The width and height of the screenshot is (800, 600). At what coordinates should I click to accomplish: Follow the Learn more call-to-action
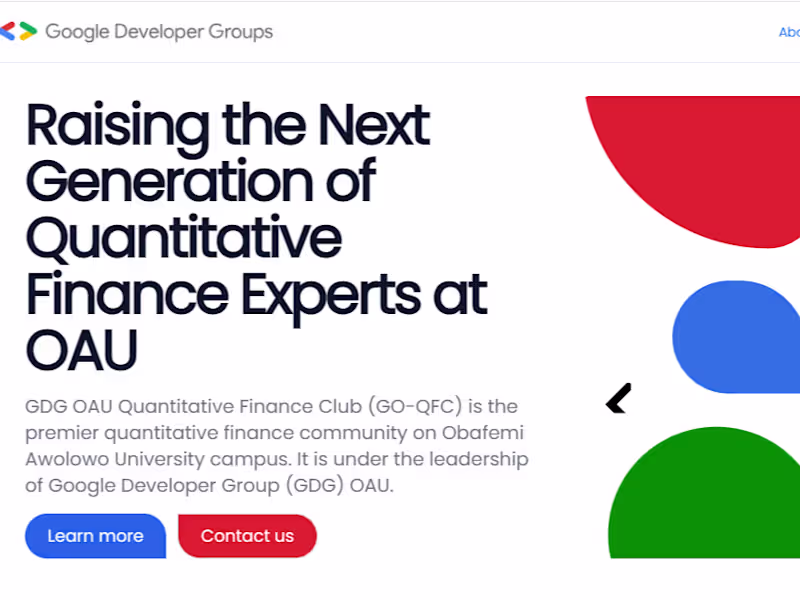tap(95, 536)
